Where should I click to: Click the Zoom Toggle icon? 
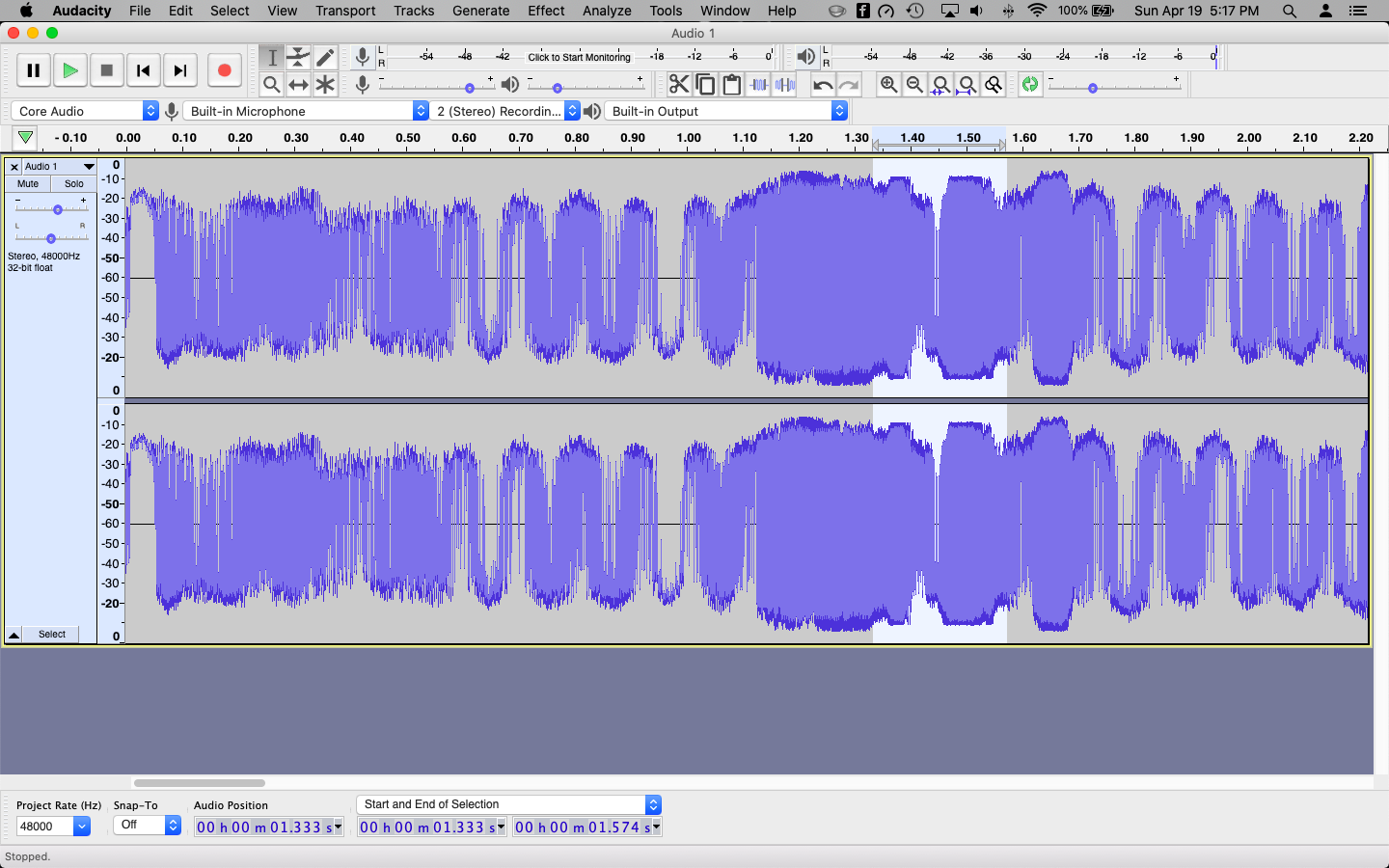point(993,85)
